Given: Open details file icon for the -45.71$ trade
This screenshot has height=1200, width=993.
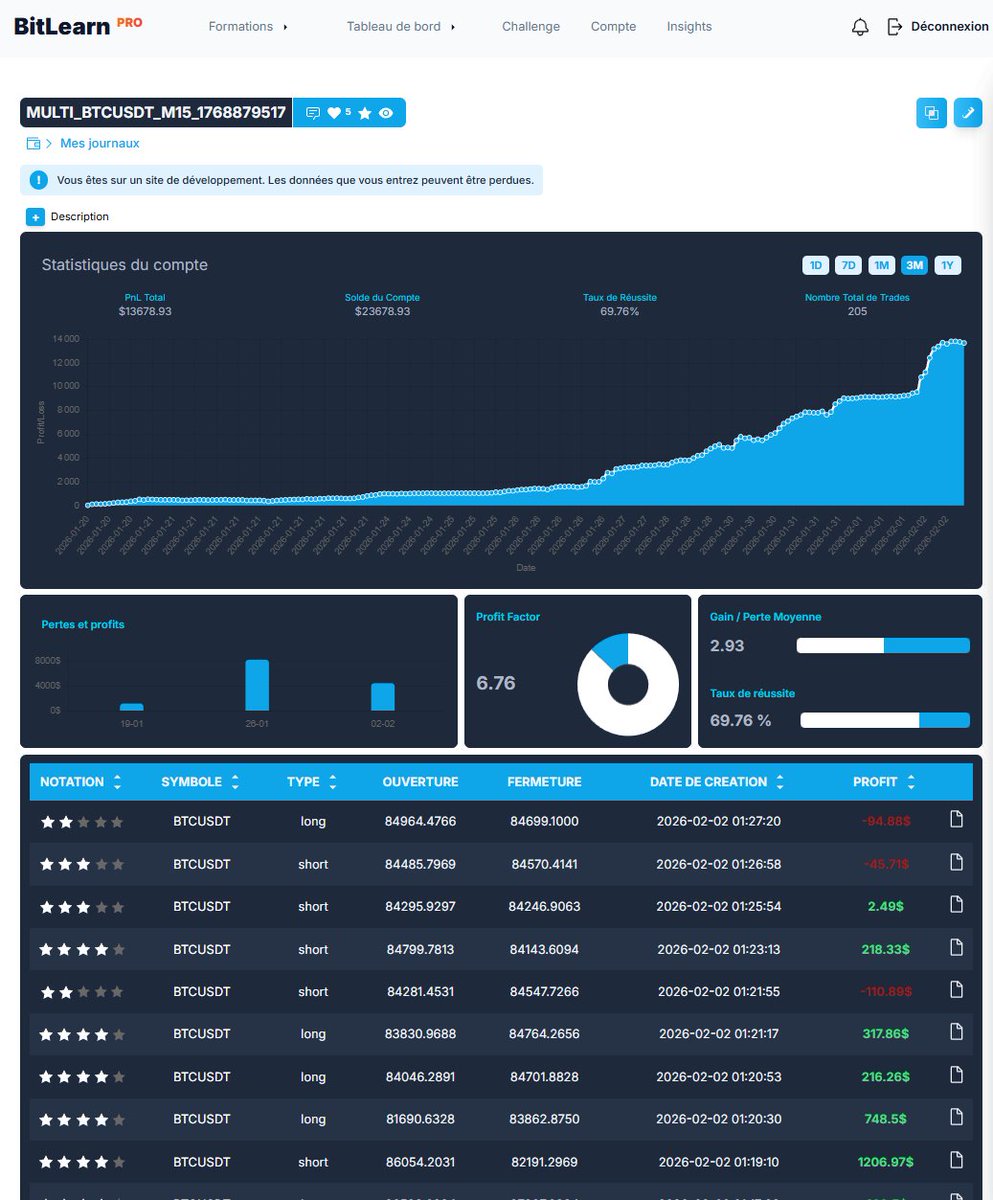Looking at the screenshot, I should coord(956,862).
